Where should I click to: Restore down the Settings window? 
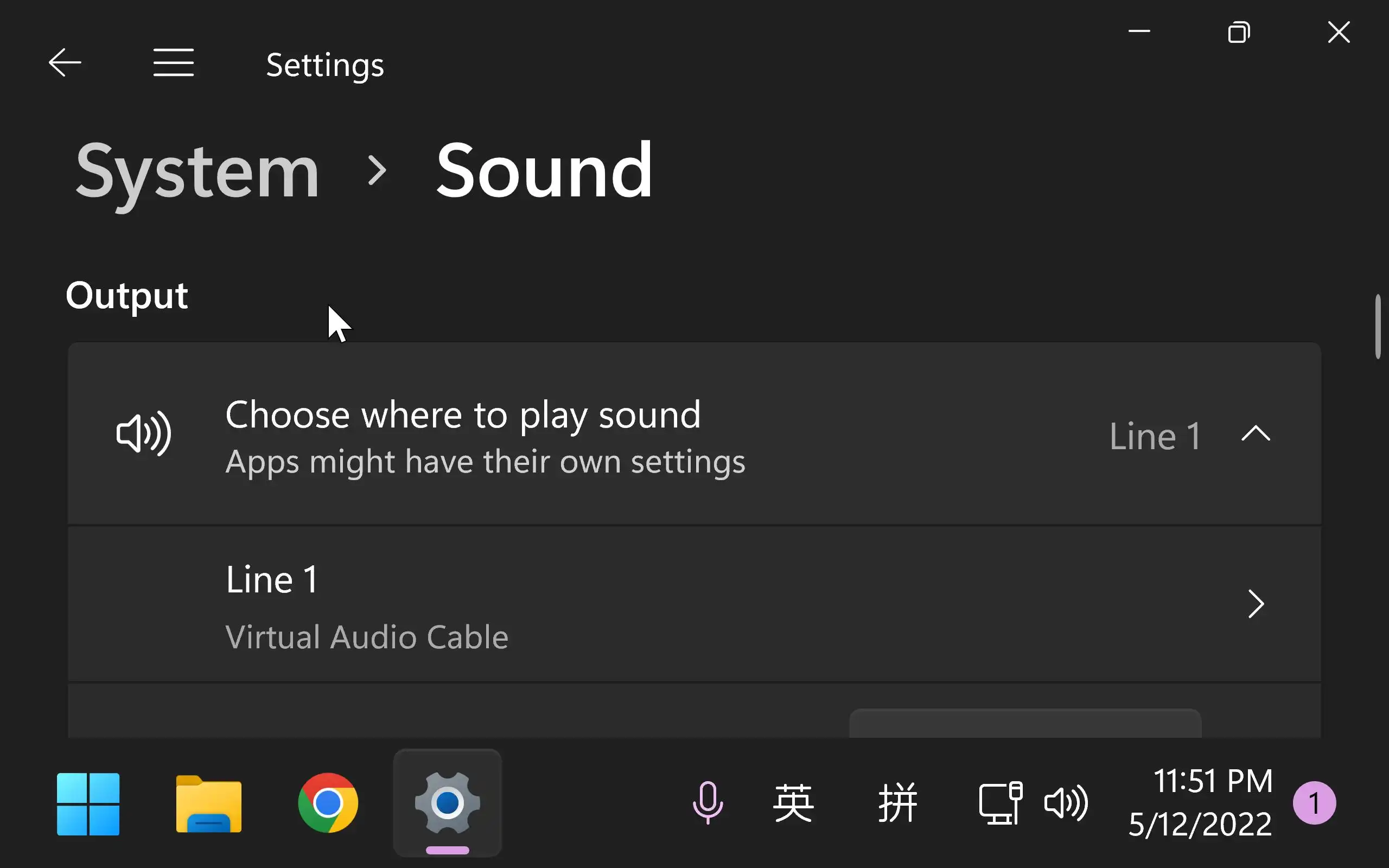tap(1239, 32)
